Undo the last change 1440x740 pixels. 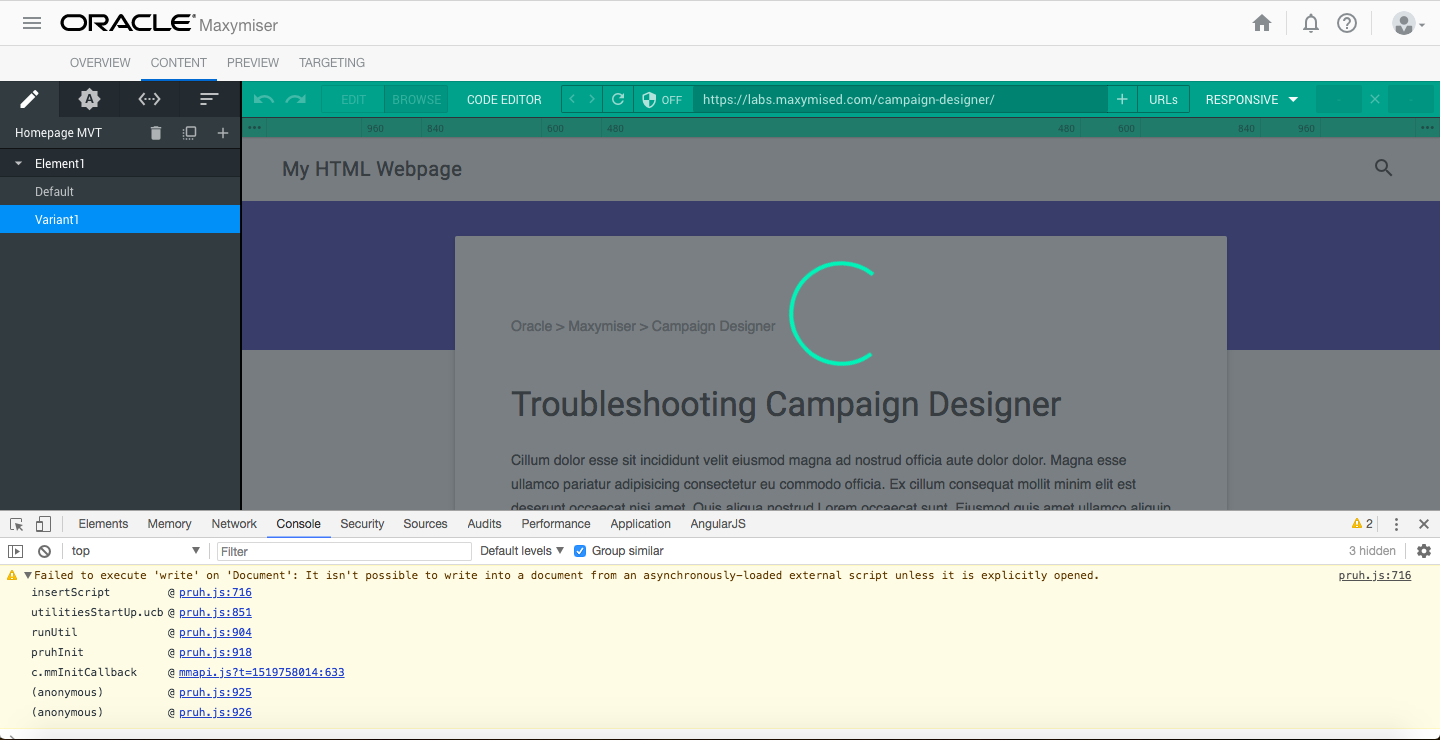click(x=264, y=99)
